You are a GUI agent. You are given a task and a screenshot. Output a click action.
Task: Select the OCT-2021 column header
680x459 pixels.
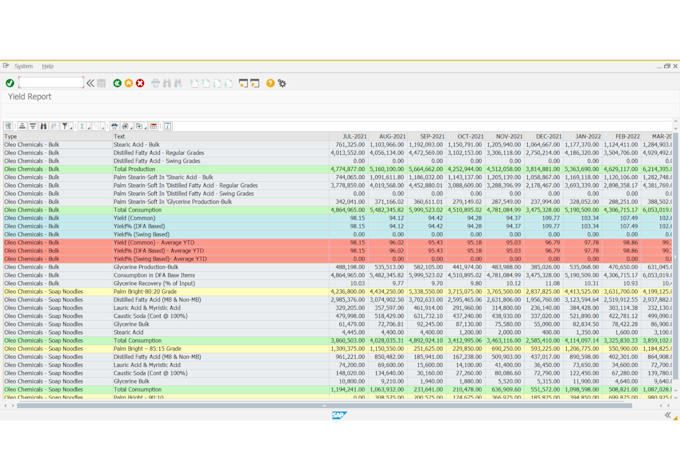coord(465,136)
